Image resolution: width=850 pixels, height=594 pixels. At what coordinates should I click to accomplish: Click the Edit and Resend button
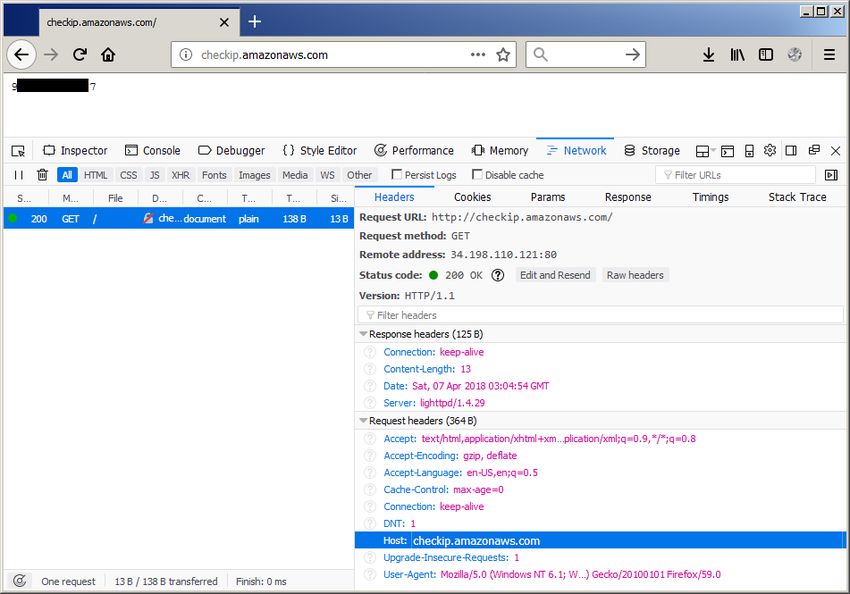tap(555, 275)
